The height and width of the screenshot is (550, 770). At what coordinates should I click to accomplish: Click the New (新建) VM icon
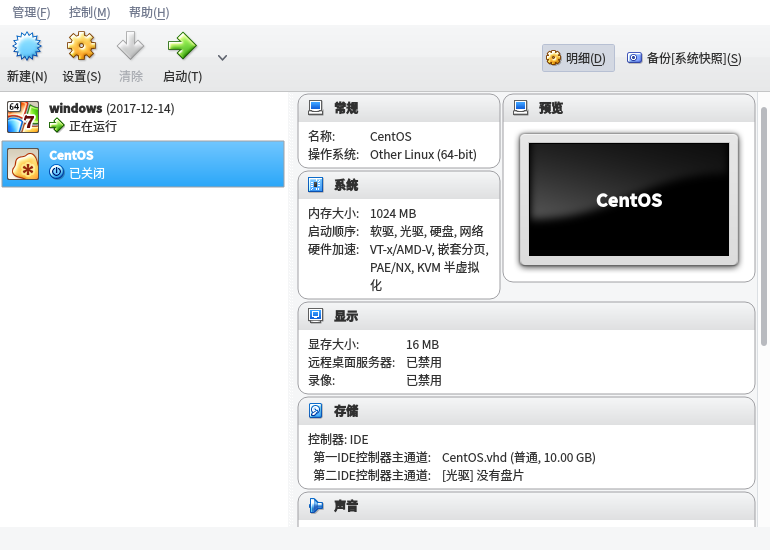click(27, 46)
